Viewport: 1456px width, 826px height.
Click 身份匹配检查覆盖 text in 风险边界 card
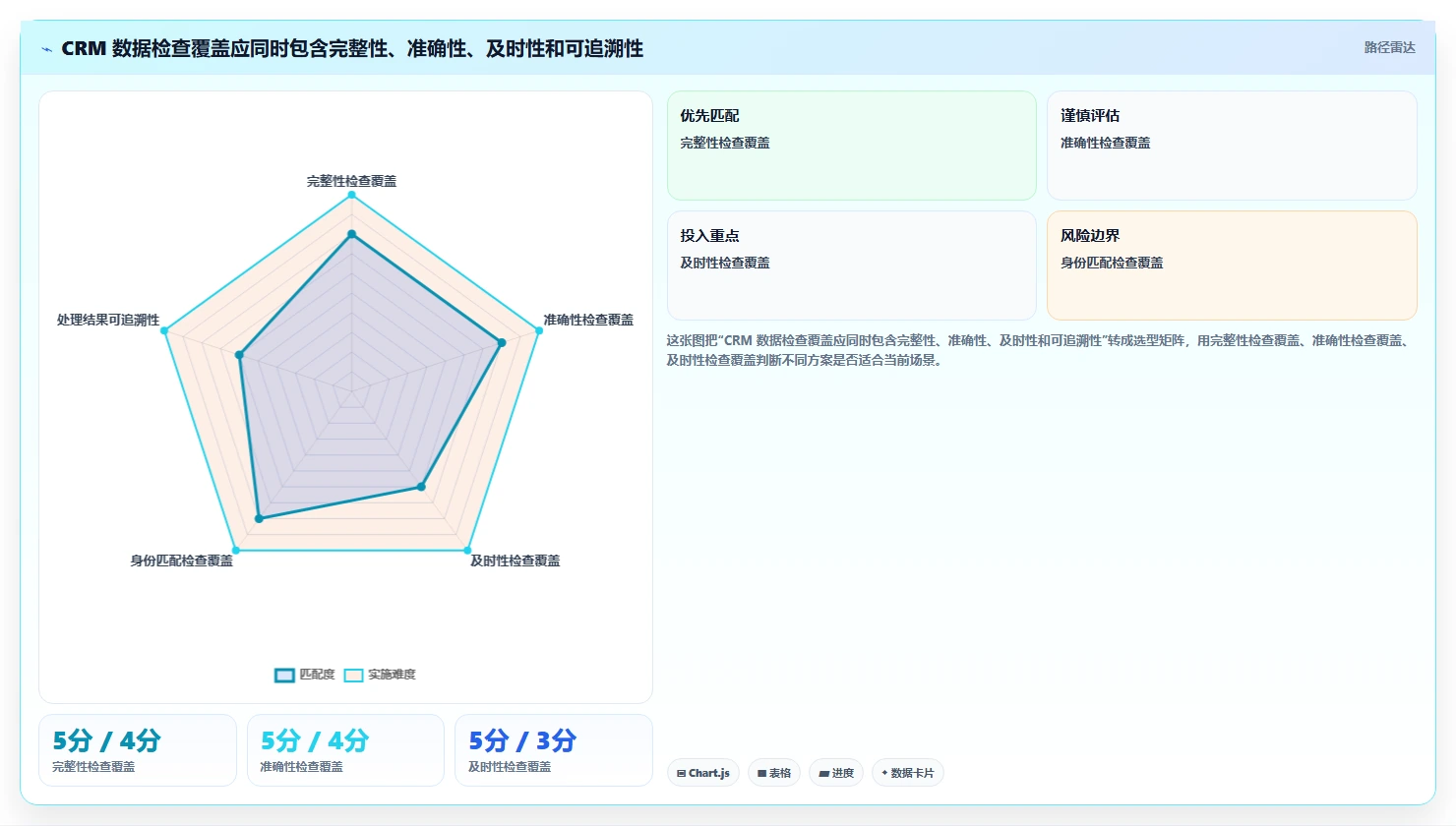point(1112,263)
